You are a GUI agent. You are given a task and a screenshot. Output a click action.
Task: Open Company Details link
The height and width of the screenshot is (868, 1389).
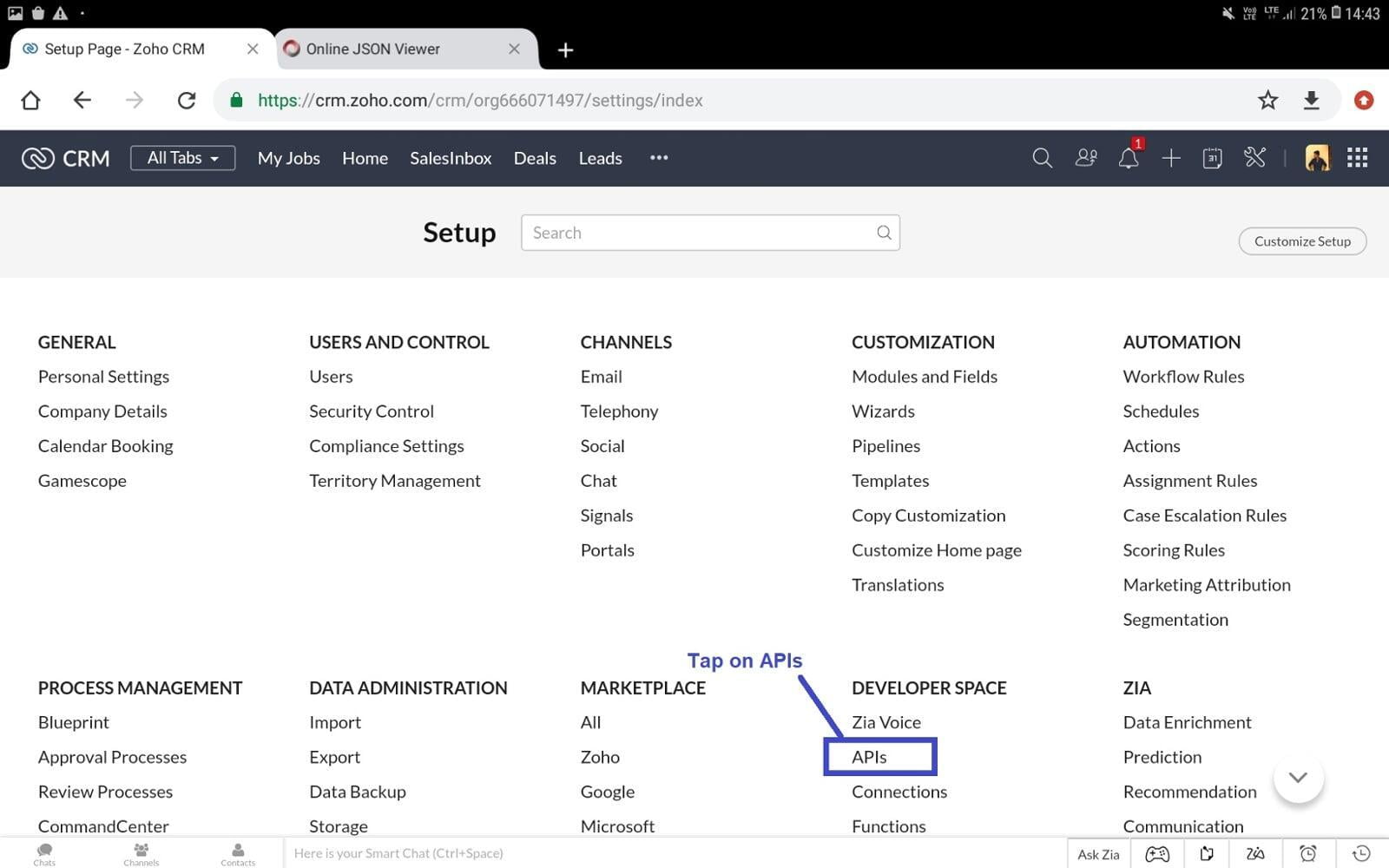(102, 411)
